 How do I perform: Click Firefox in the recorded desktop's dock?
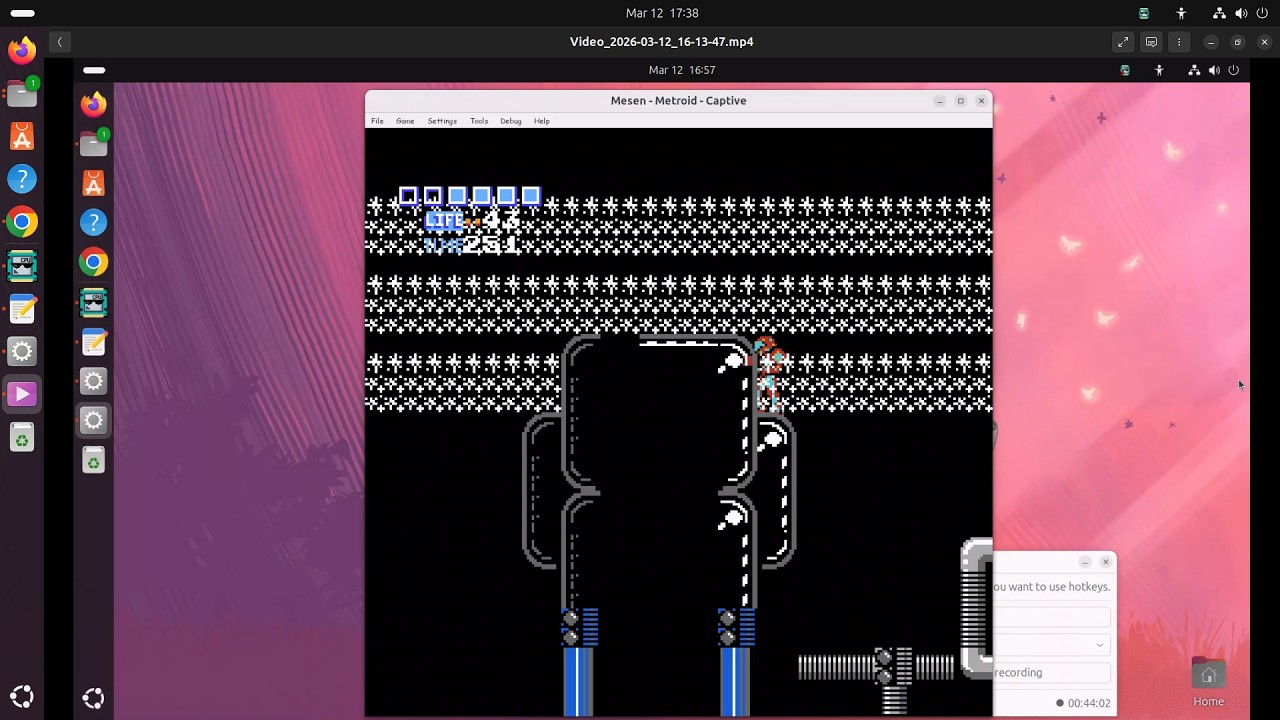93,104
